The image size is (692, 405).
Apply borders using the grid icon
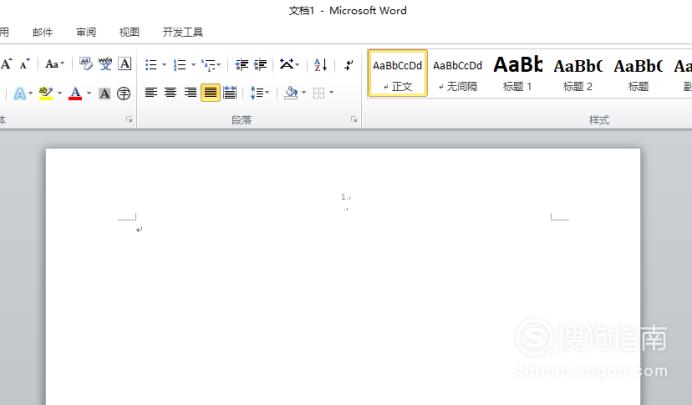point(319,93)
